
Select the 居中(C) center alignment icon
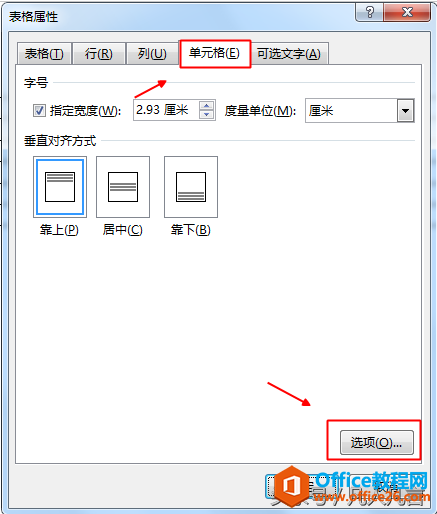[123, 187]
